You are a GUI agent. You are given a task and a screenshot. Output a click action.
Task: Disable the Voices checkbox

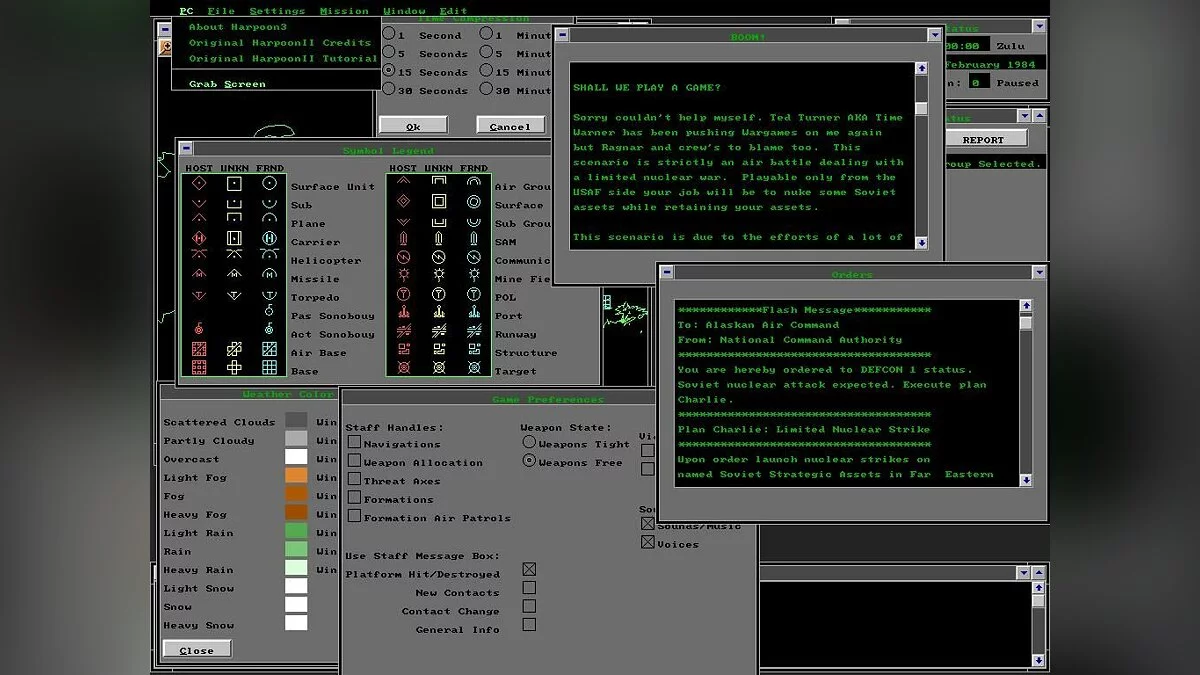(648, 543)
